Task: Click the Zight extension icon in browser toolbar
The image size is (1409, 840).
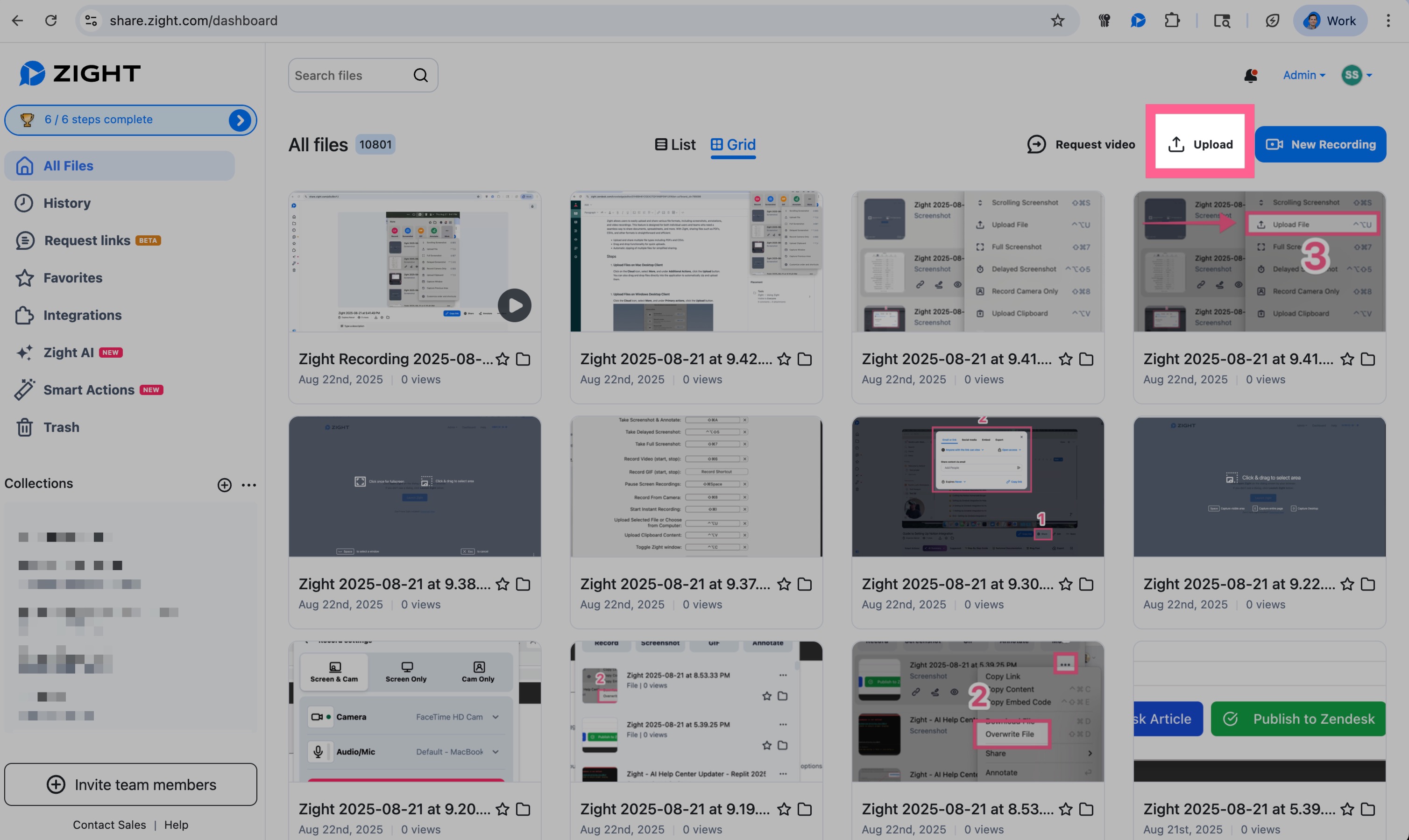Action: coord(1138,21)
